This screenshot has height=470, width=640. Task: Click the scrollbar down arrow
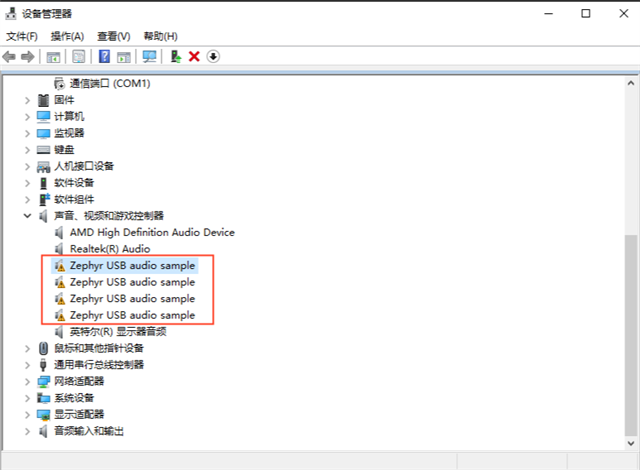(x=631, y=443)
